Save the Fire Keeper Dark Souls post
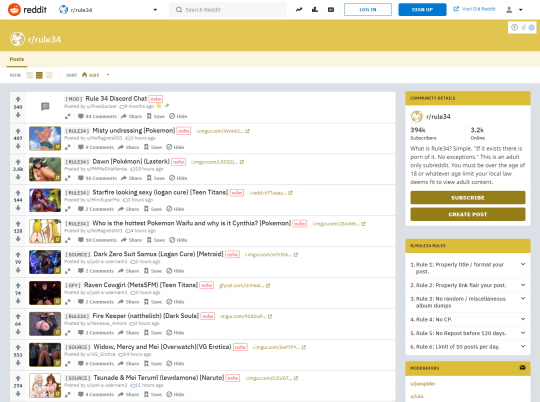 click(153, 333)
